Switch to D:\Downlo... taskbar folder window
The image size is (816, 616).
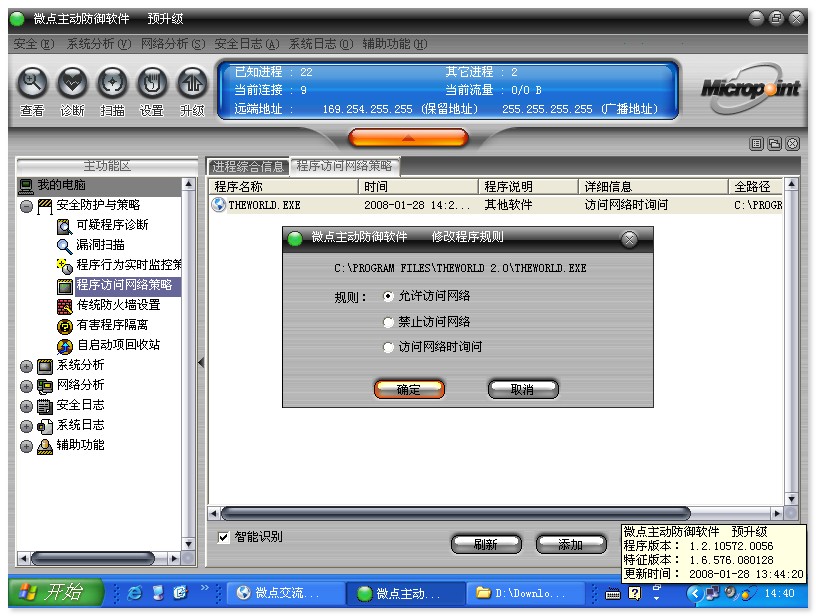(526, 593)
